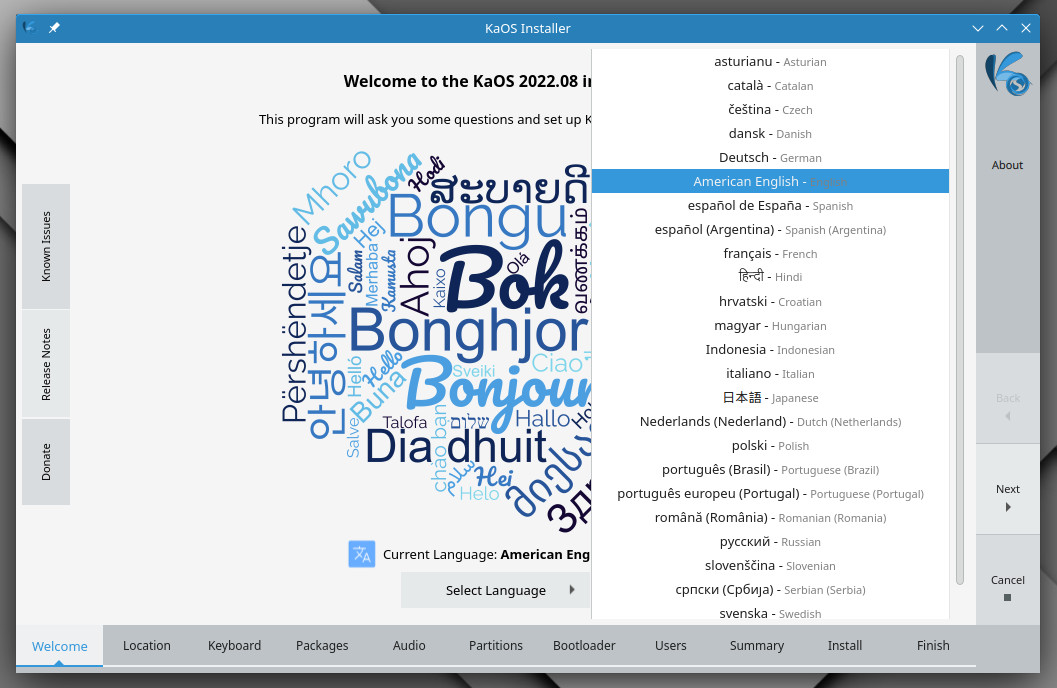
Task: Switch to the Summary tab
Action: coord(756,646)
